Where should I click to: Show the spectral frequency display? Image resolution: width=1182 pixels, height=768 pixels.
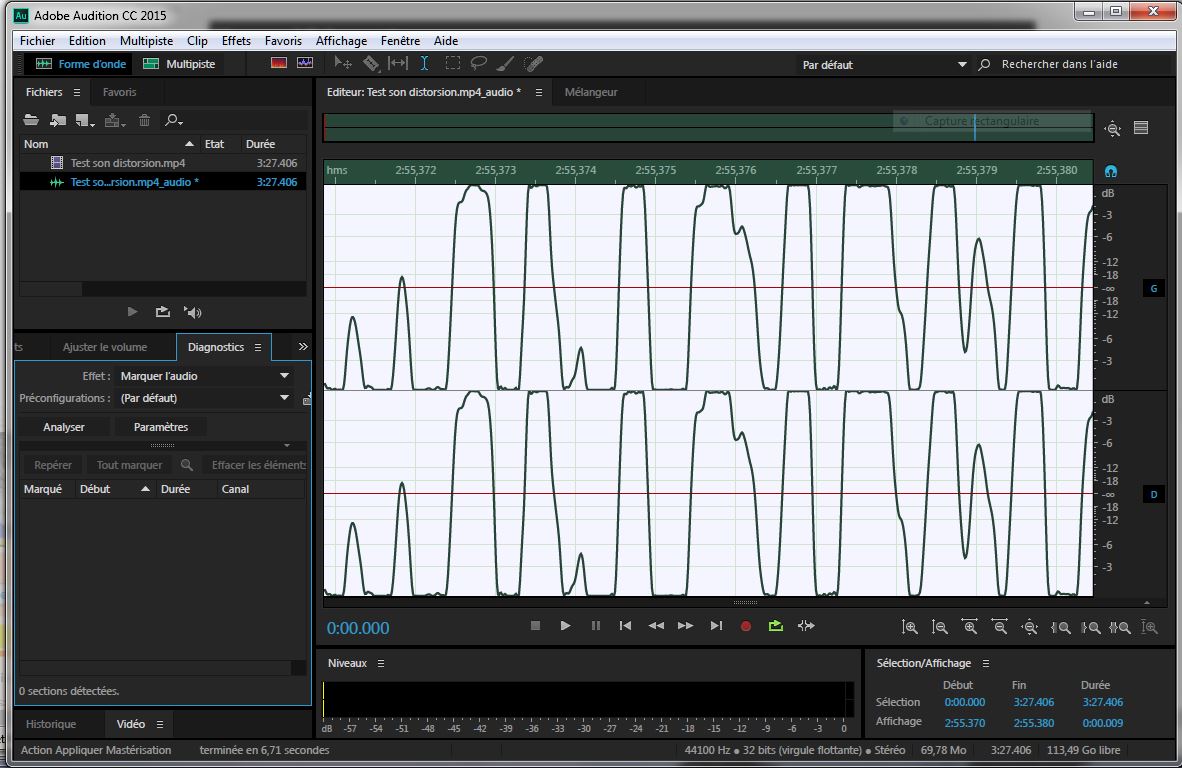click(x=279, y=64)
